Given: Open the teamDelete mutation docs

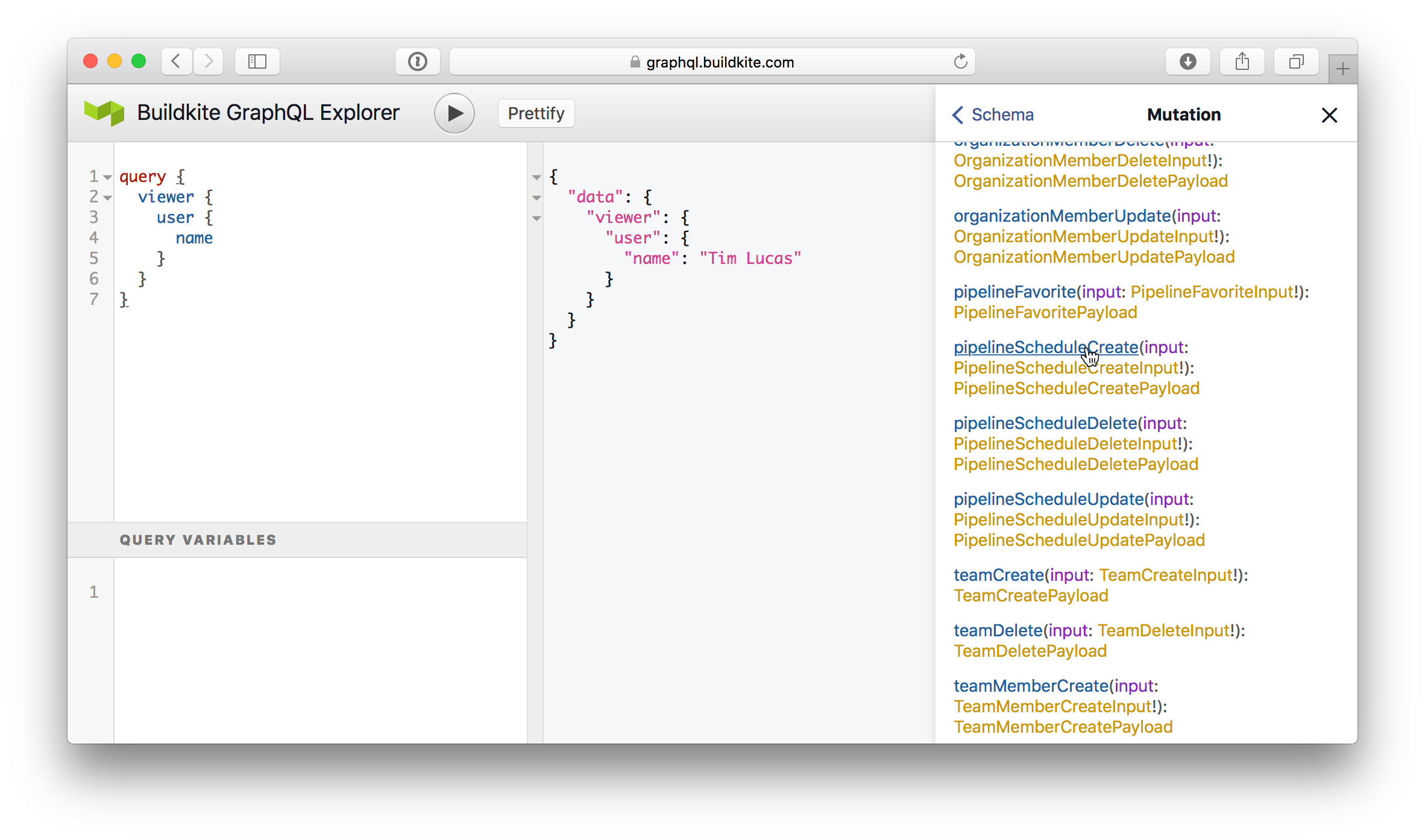Looking at the screenshot, I should point(998,630).
